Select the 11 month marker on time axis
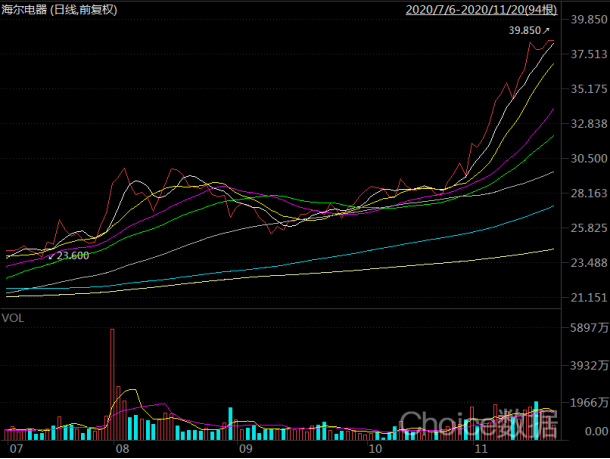This screenshot has height=459, width=610. click(x=481, y=449)
